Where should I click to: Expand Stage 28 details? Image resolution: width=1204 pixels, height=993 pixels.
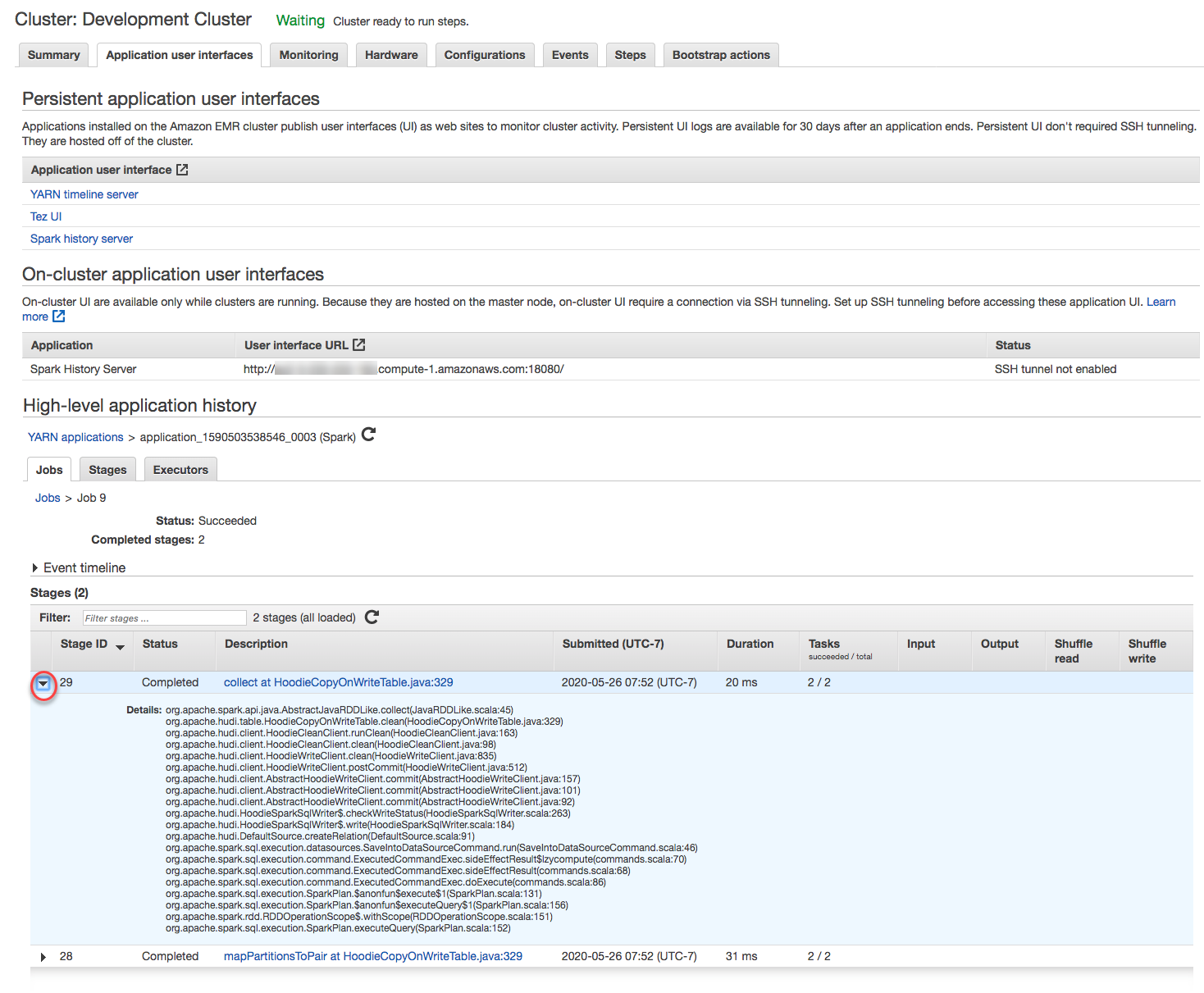coord(43,957)
